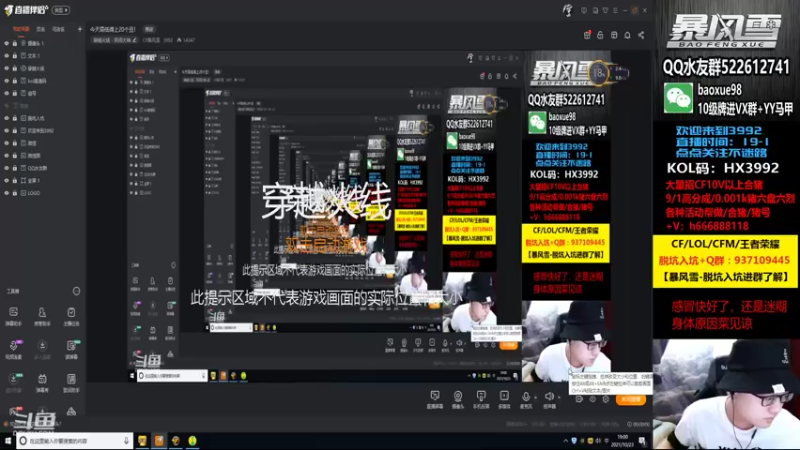Open settings gear beside the orange button
Screen dimensions: 800x450
tap(606, 399)
